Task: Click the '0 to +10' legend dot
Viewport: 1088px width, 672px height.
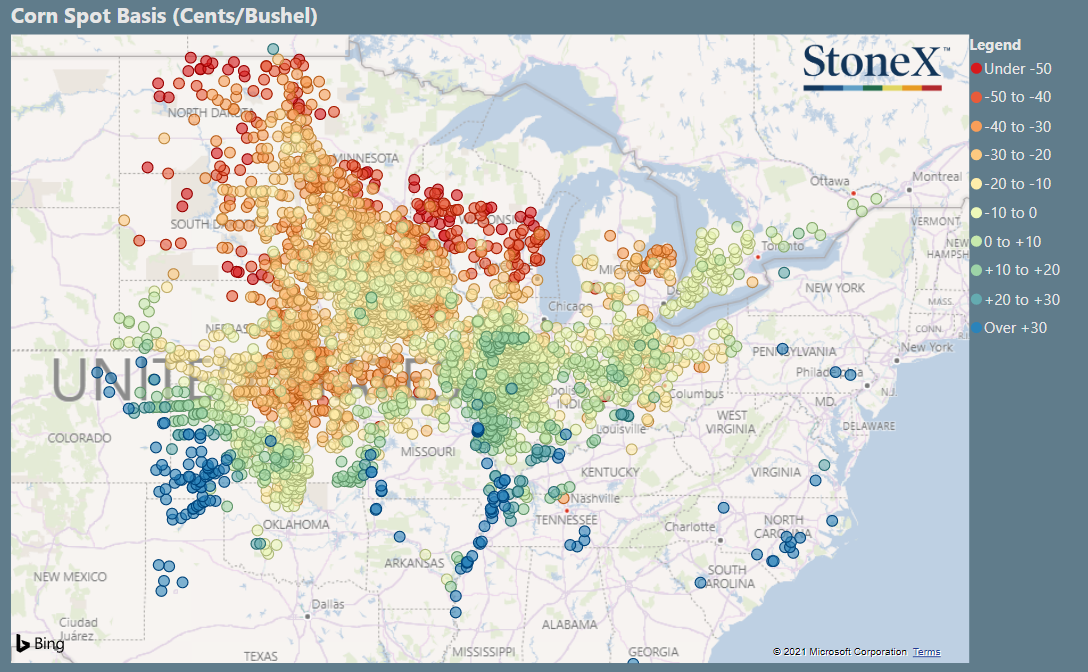Action: coord(976,242)
